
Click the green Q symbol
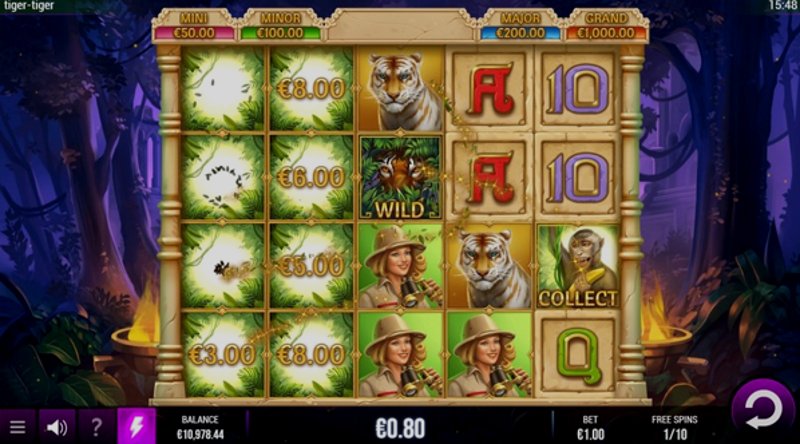click(577, 355)
